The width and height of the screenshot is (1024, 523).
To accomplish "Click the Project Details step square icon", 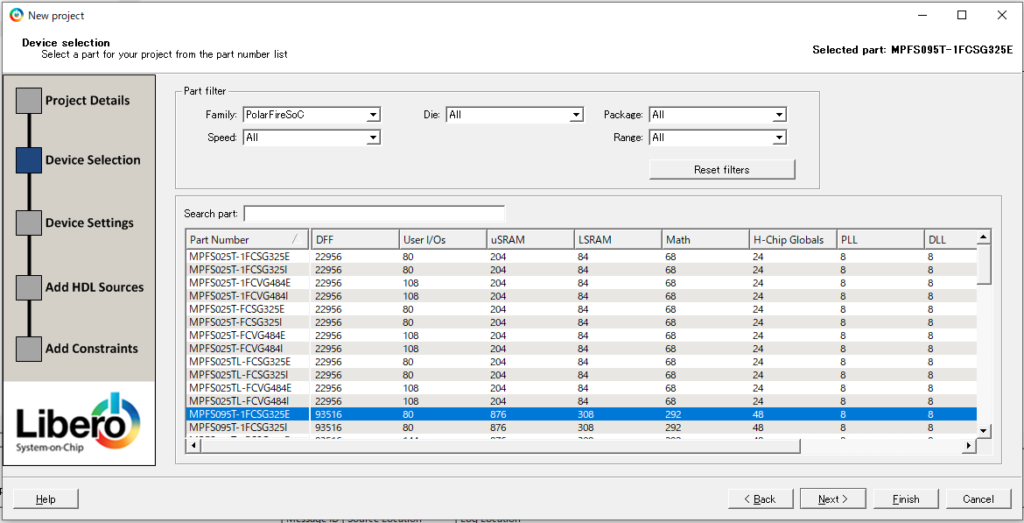I will 29,100.
